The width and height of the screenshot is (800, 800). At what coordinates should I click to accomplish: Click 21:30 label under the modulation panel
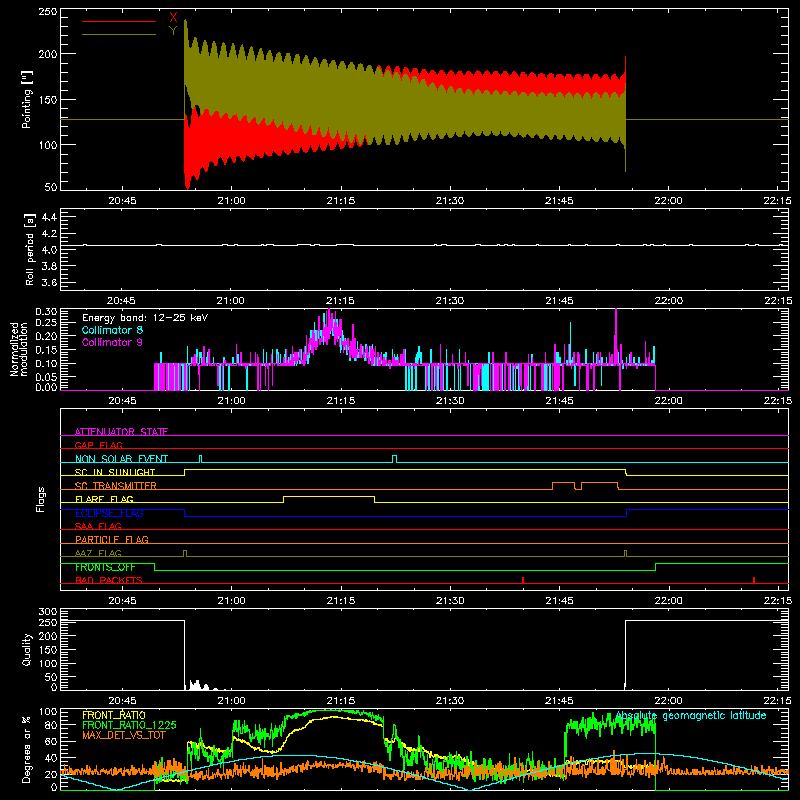[x=450, y=401]
